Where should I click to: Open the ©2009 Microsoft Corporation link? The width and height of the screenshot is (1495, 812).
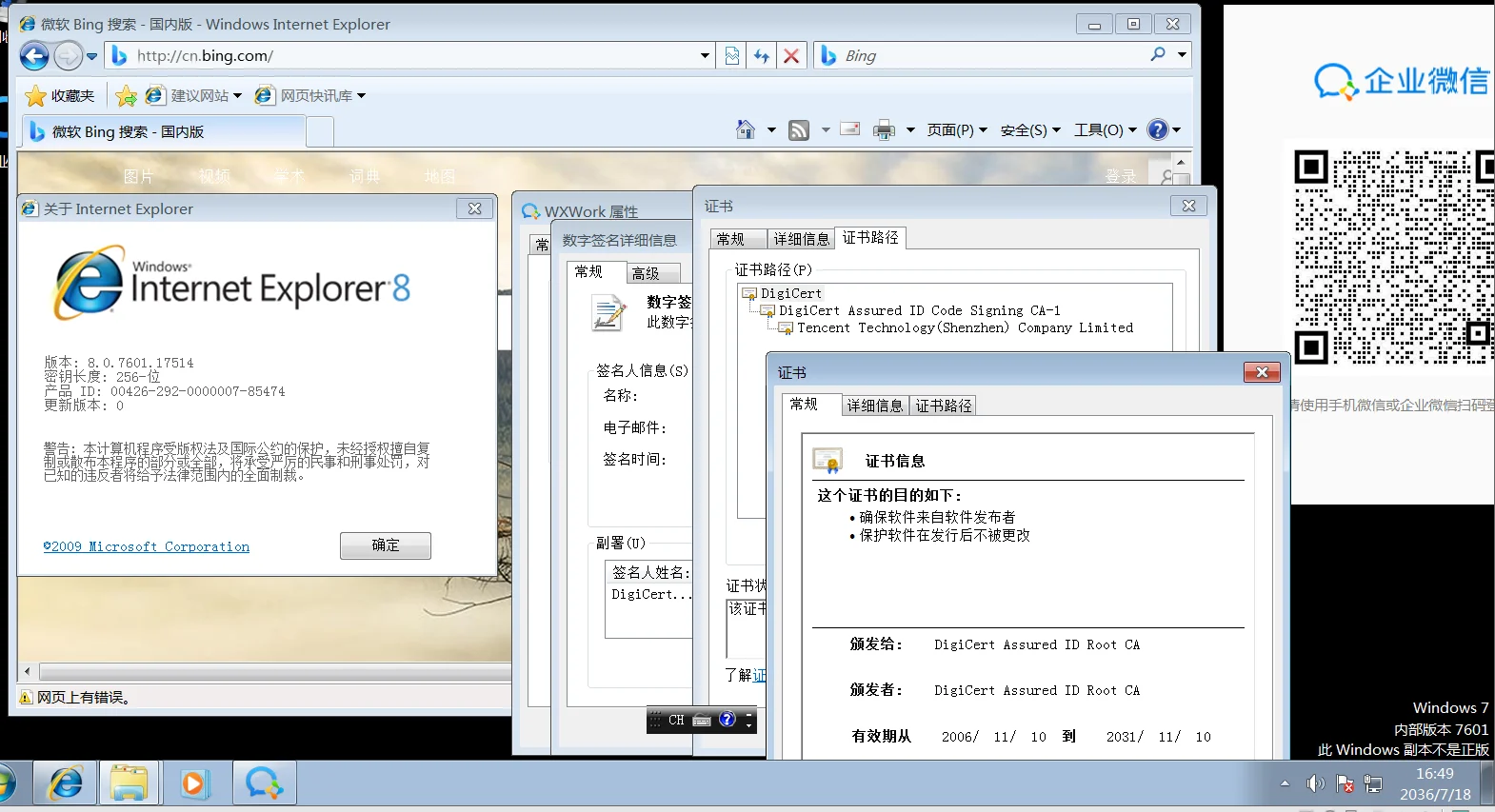click(x=147, y=546)
